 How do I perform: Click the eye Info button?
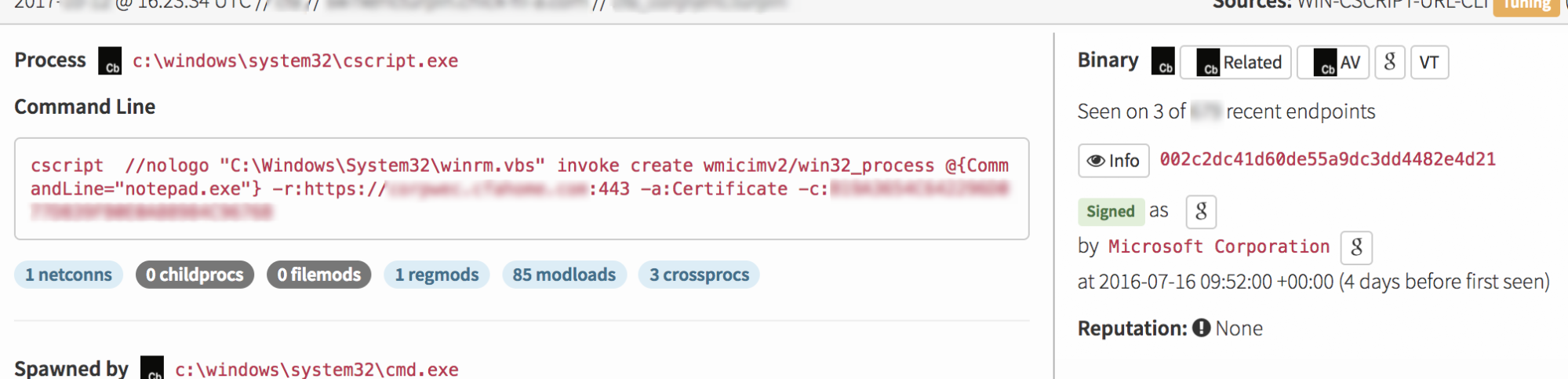pyautogui.click(x=1113, y=161)
